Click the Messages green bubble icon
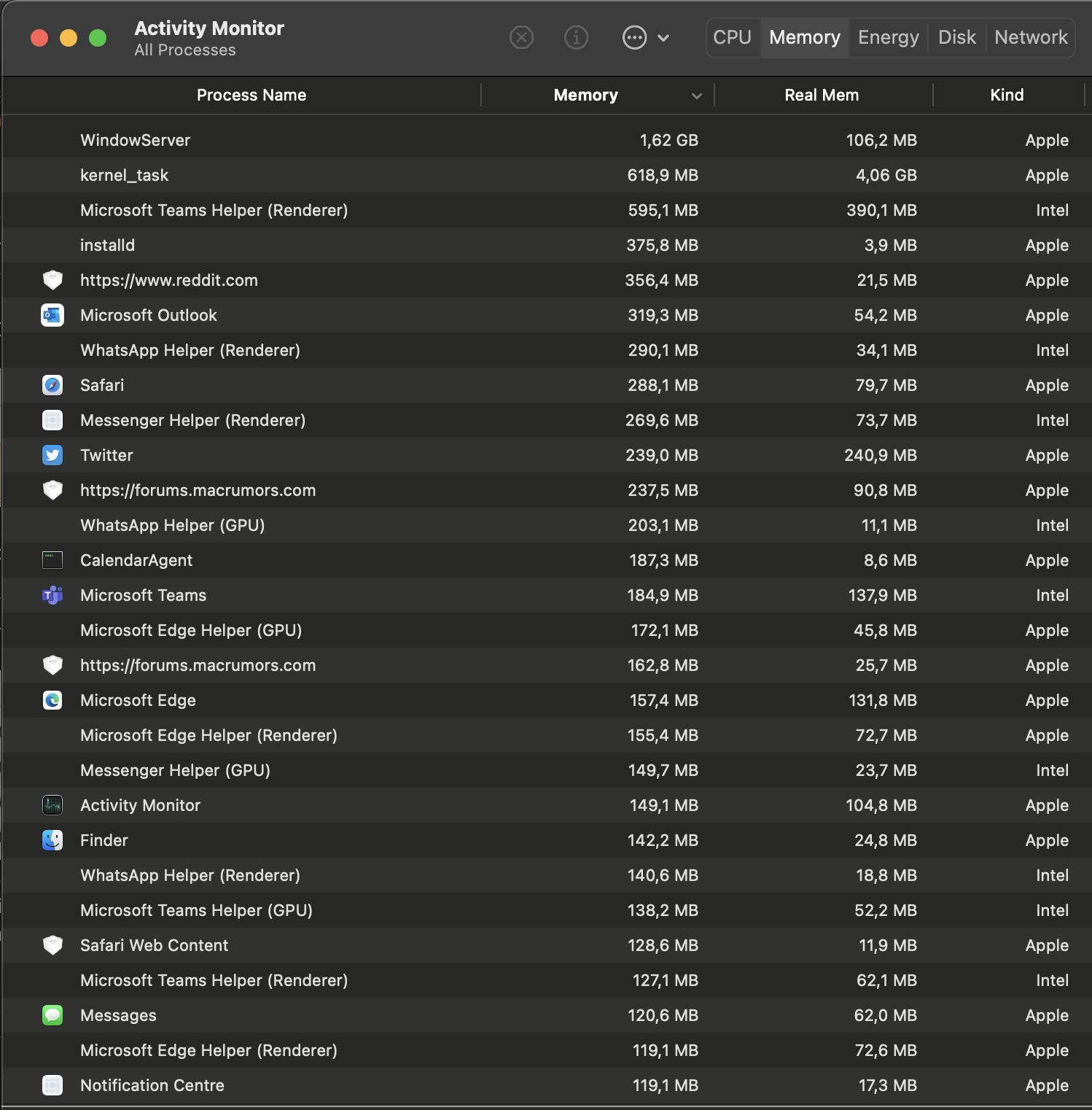The image size is (1092, 1110). click(52, 1015)
